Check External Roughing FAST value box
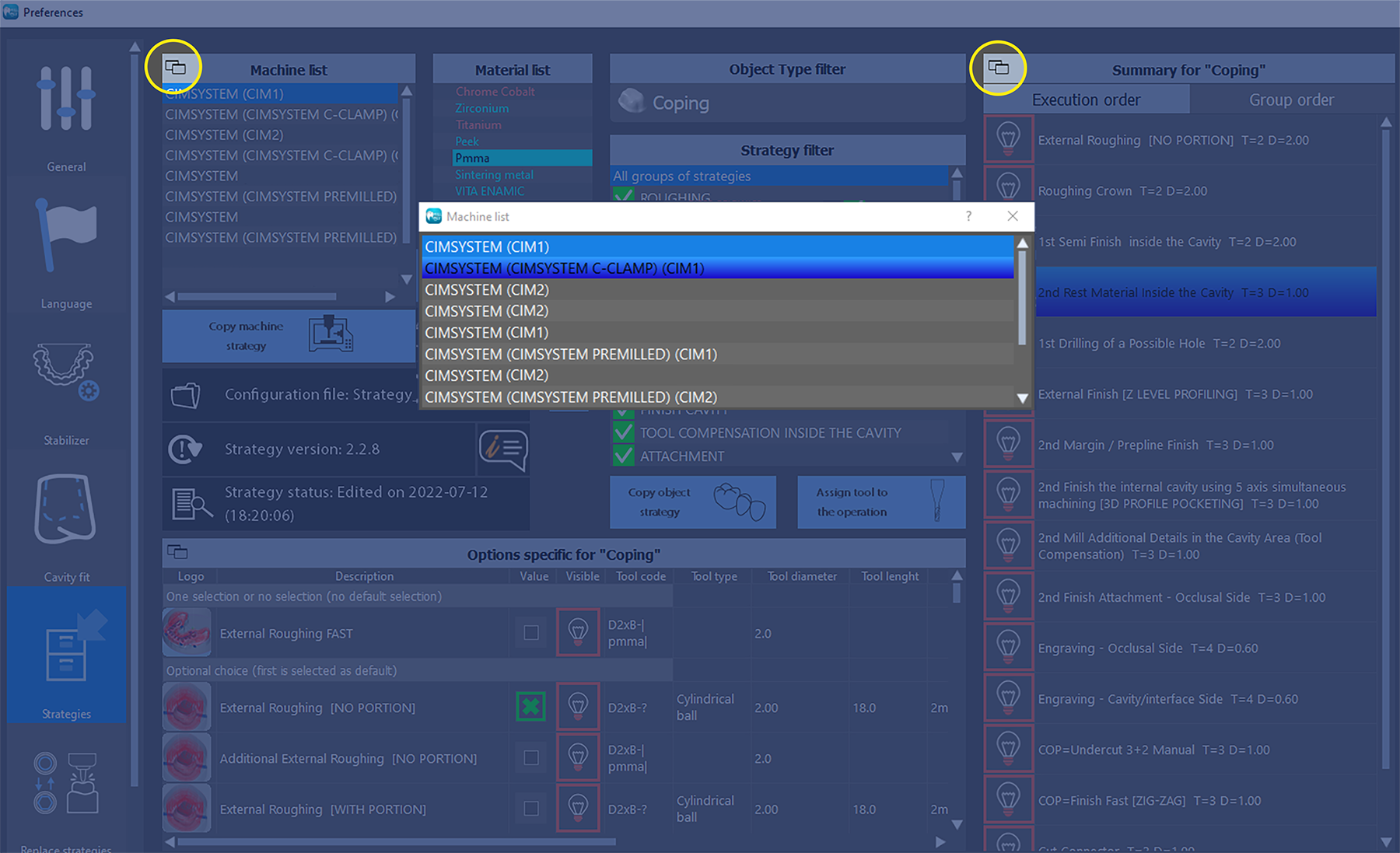The image size is (1400, 853). (x=531, y=633)
